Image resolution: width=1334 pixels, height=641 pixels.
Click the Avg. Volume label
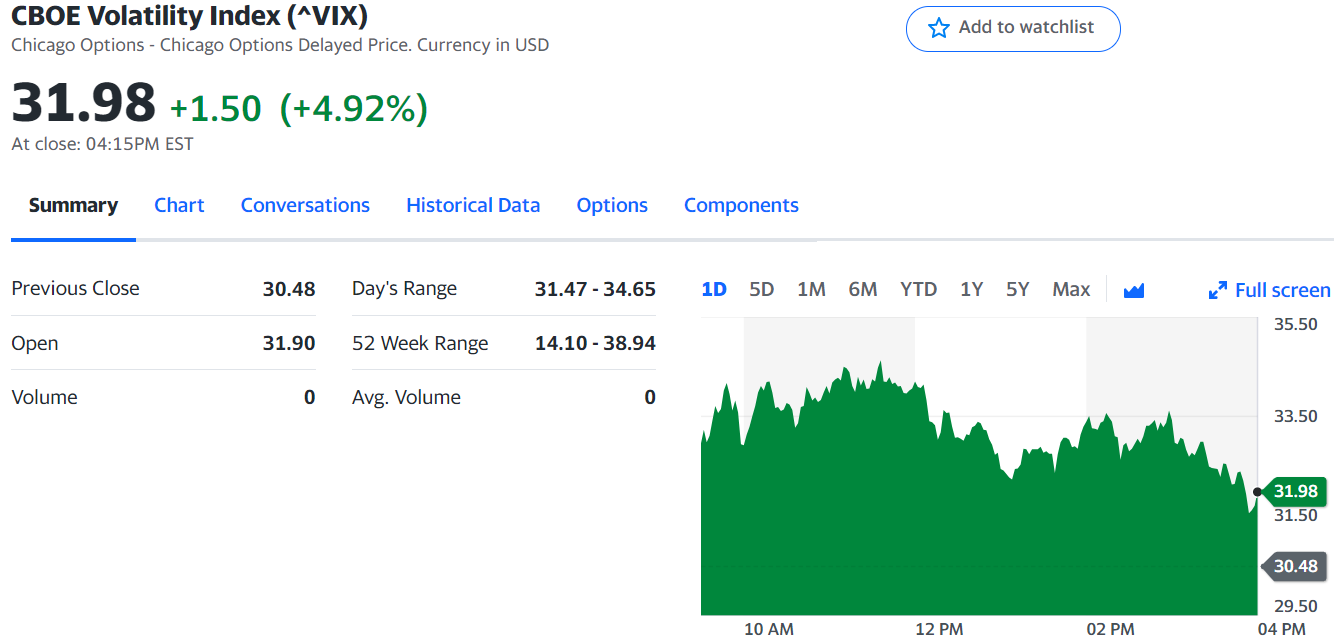pos(406,397)
